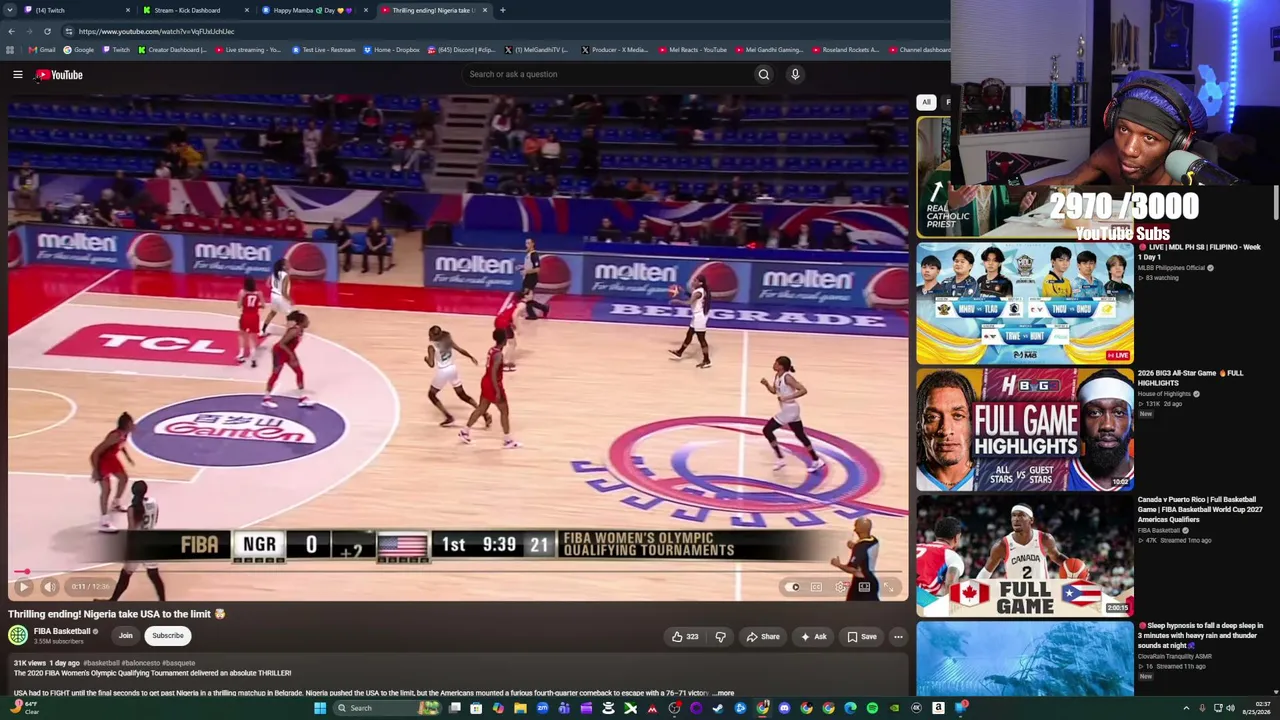Close the Twitch tab
Screen dimensions: 1280x720
click(x=128, y=10)
